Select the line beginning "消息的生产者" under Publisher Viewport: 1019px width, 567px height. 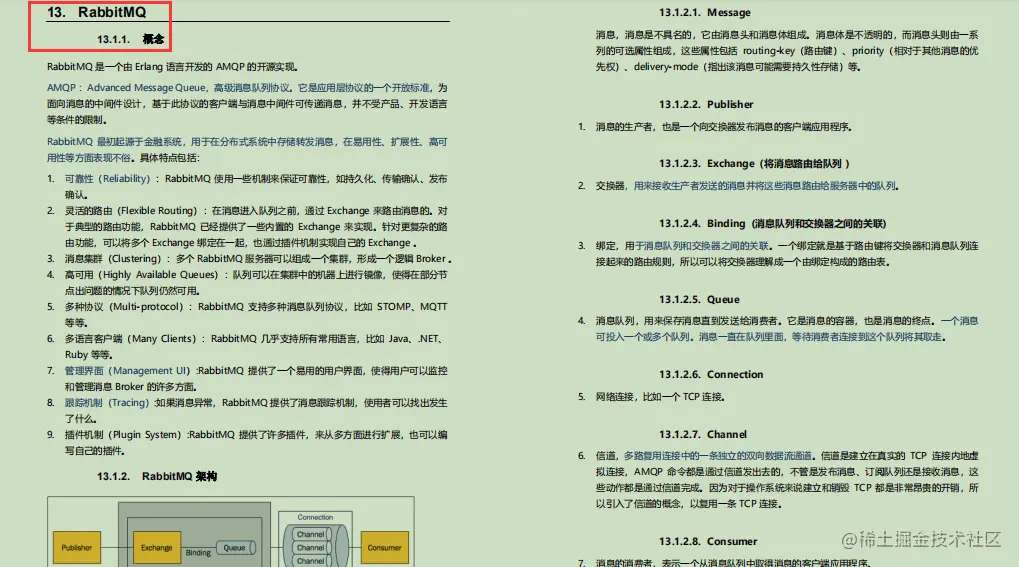pos(723,126)
